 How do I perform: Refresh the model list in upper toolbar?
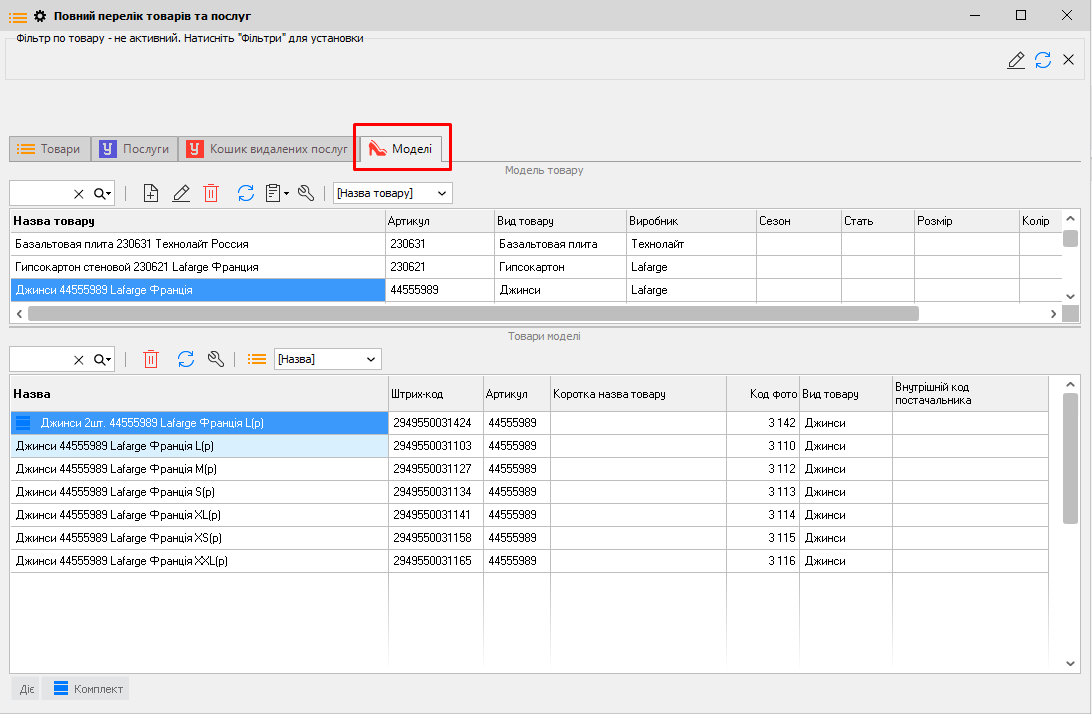click(x=246, y=193)
